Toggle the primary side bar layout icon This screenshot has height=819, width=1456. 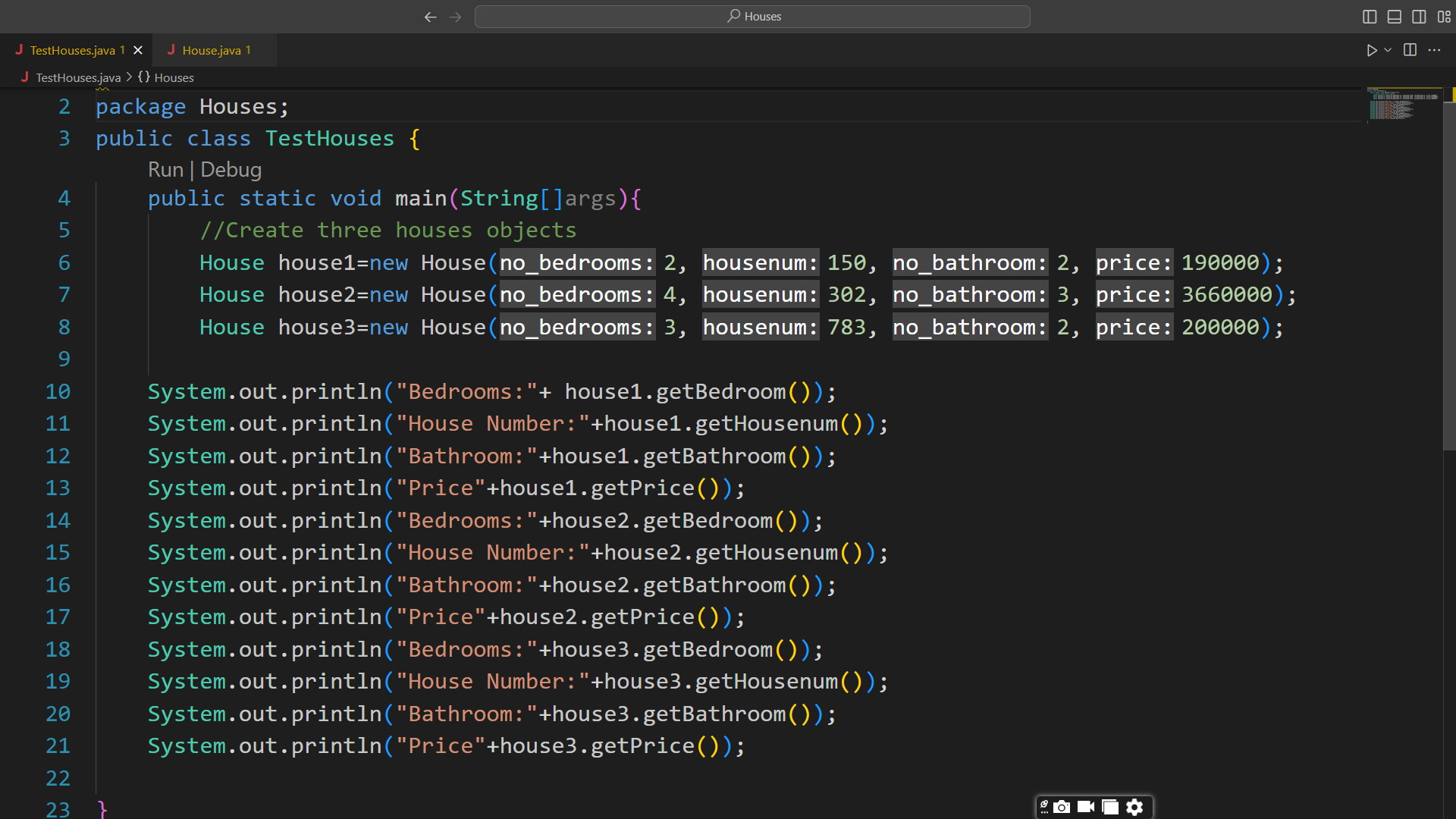coord(1370,17)
